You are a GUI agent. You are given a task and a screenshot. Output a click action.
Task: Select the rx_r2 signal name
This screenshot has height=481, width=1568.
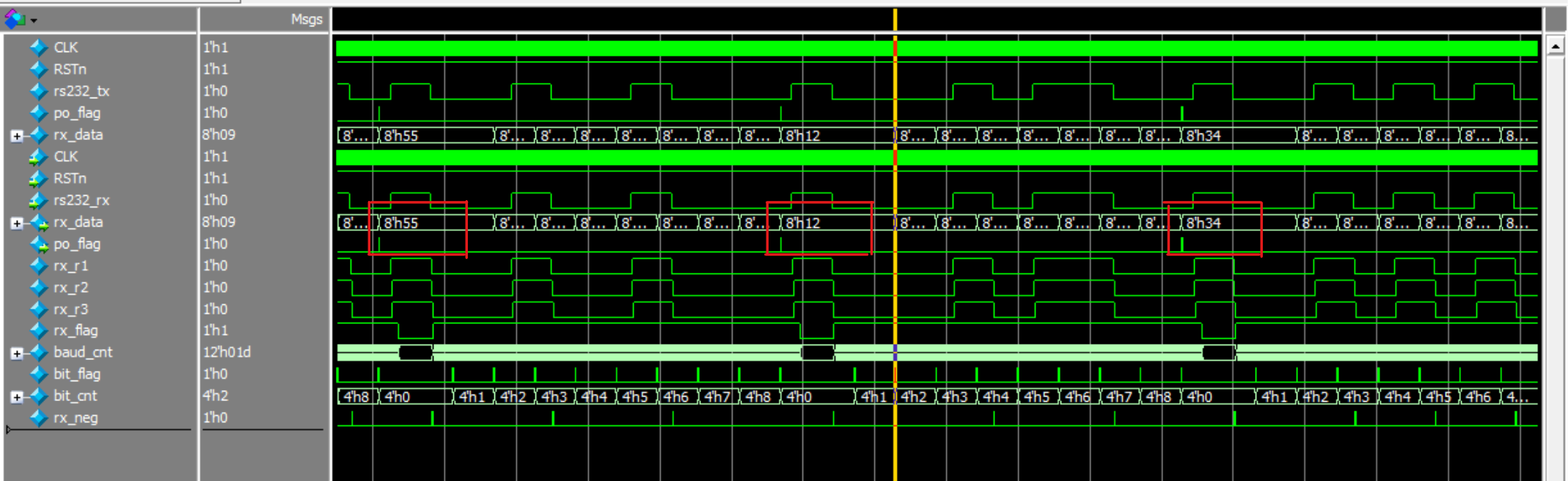click(70, 287)
